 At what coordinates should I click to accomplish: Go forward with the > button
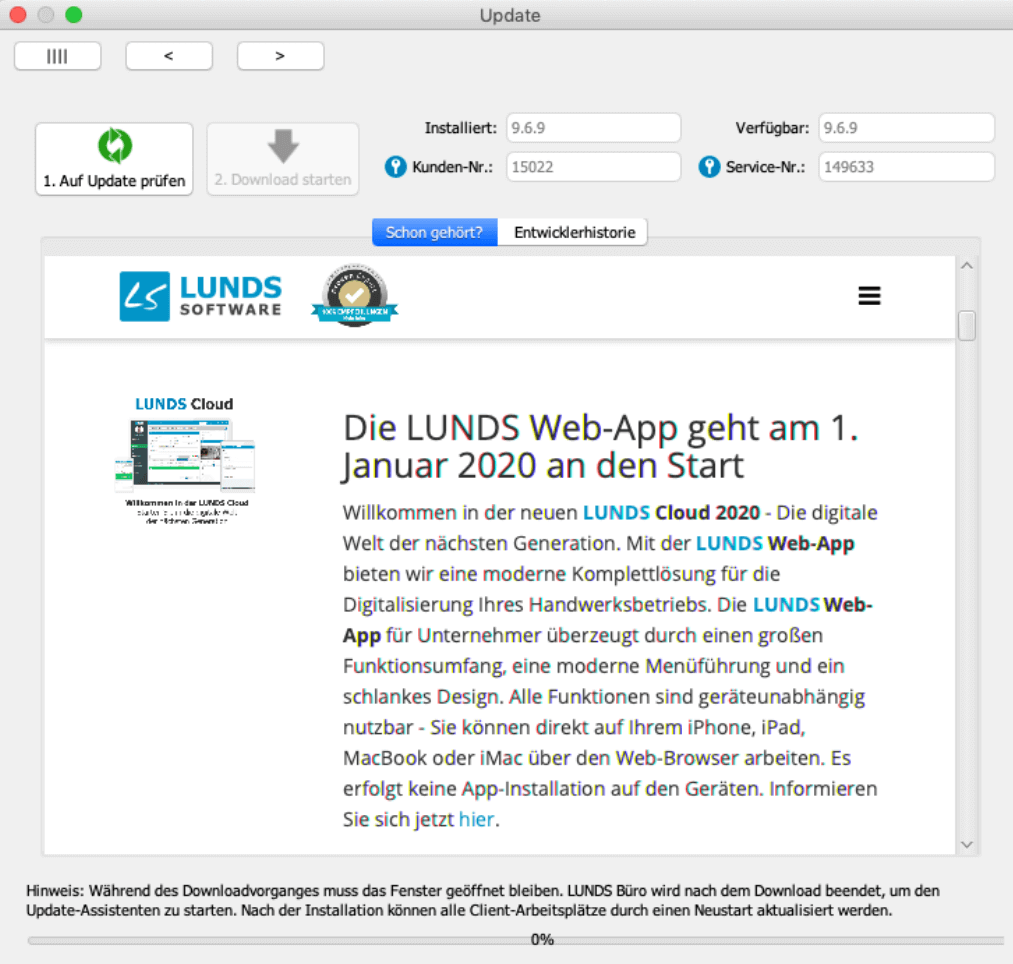point(280,56)
